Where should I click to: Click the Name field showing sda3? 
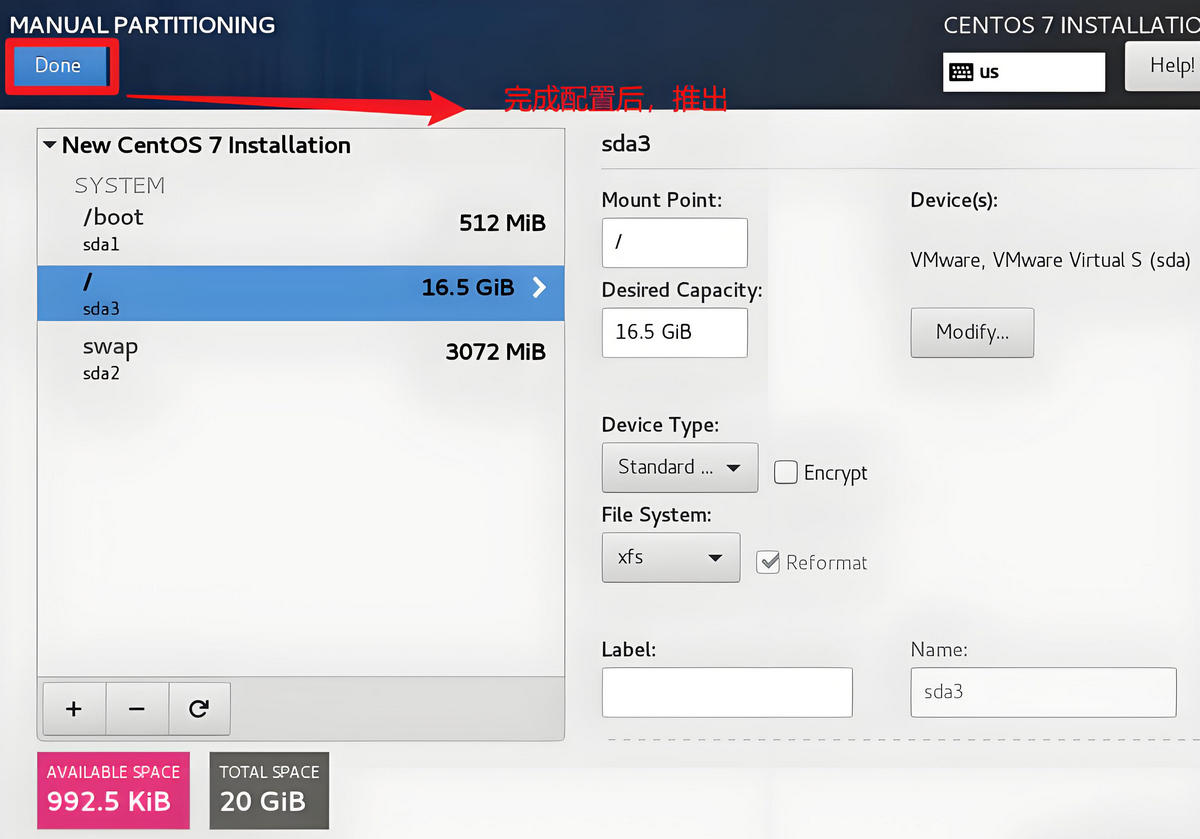click(1043, 692)
